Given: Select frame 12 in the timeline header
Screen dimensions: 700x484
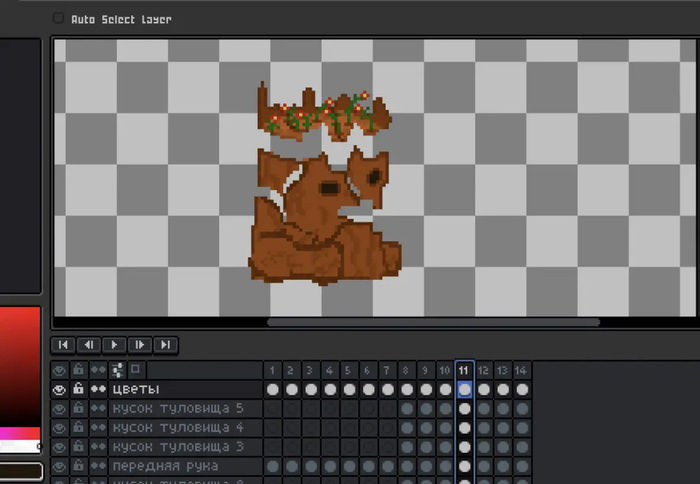Looking at the screenshot, I should click(483, 371).
